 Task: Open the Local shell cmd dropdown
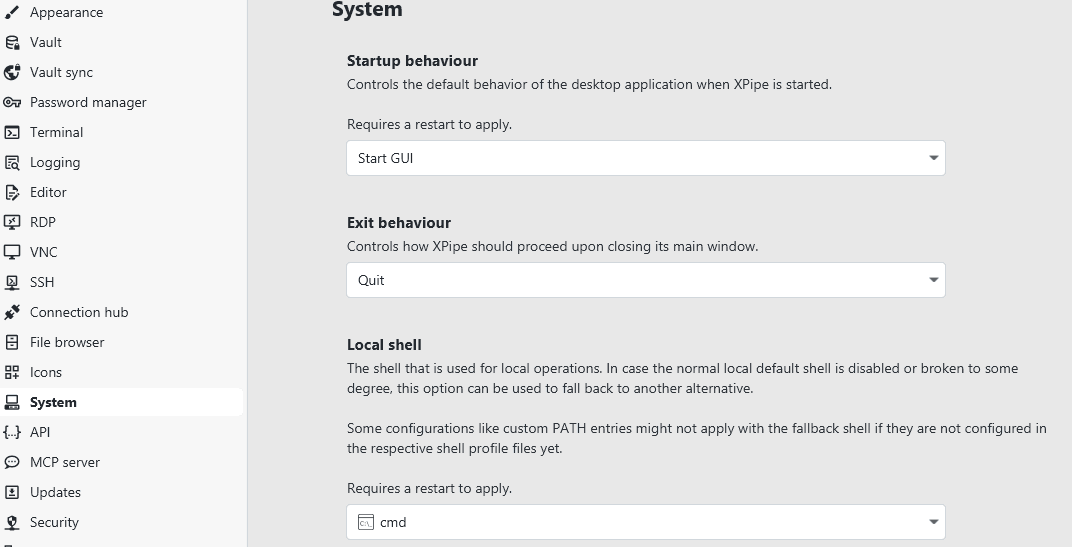pos(645,522)
